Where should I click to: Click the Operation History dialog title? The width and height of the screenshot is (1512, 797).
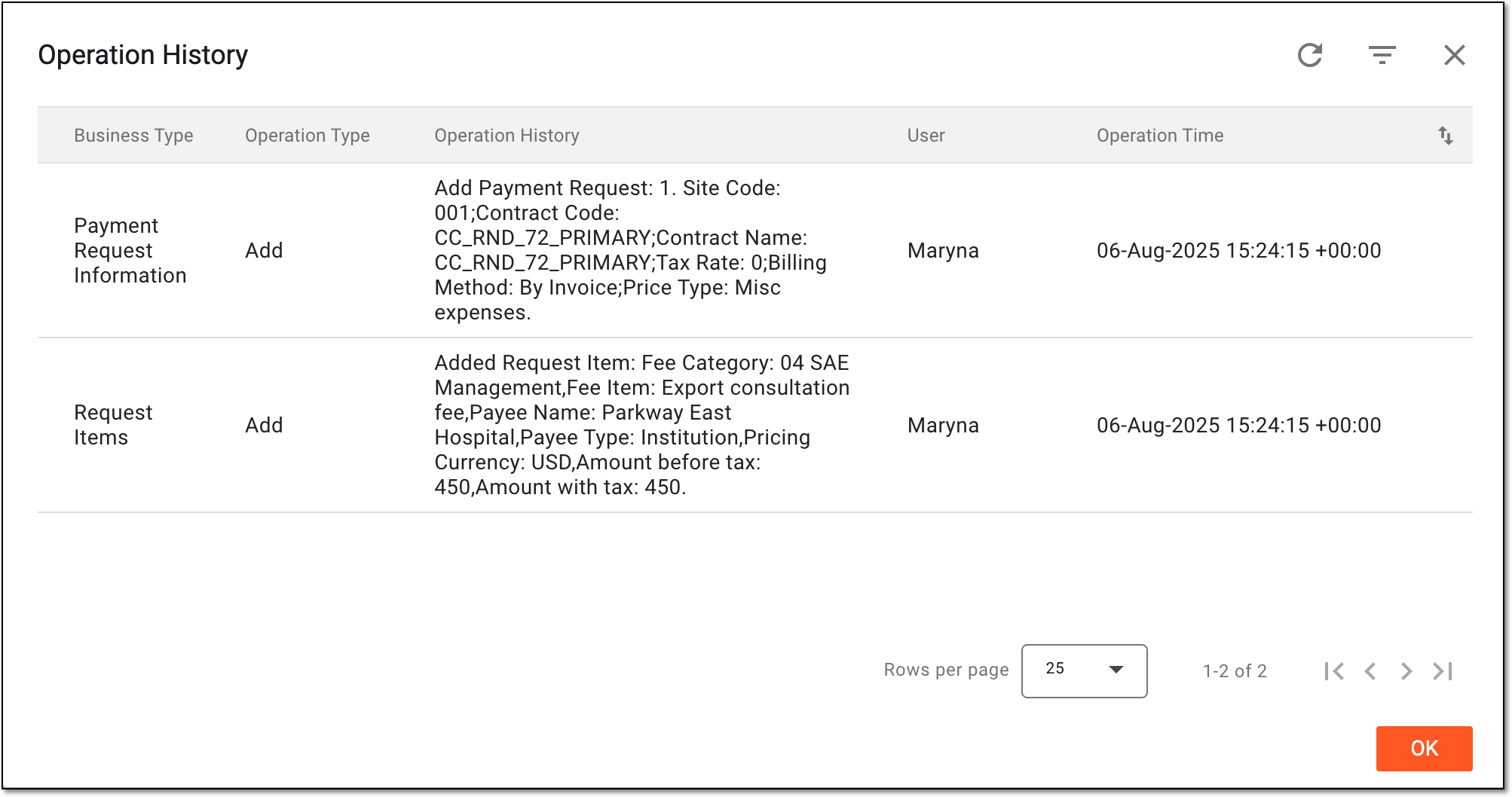click(x=143, y=55)
